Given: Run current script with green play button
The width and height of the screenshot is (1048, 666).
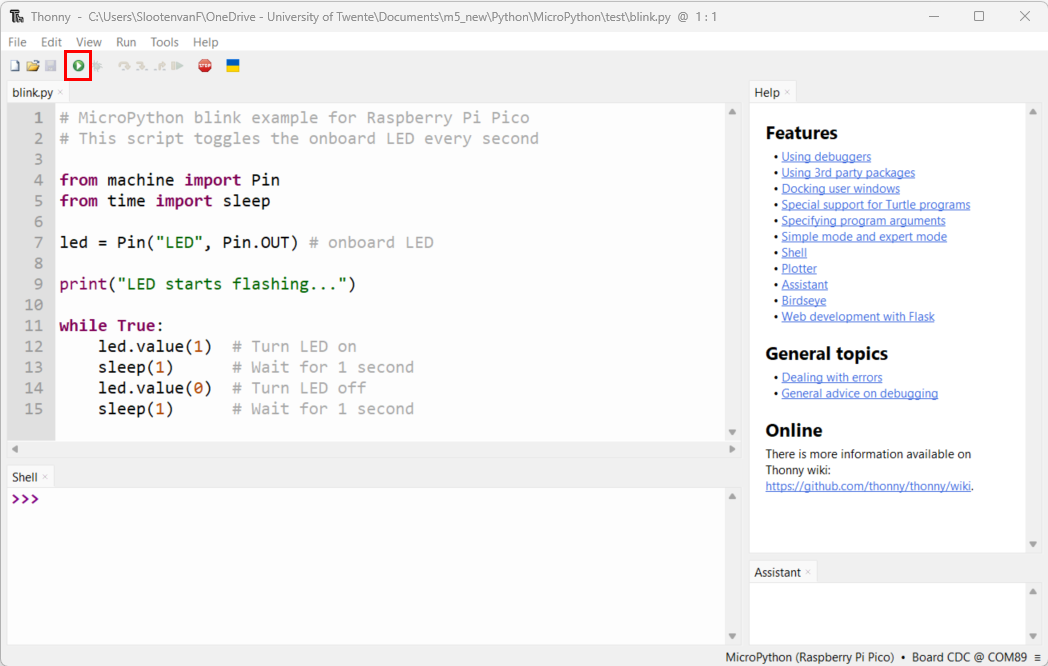Looking at the screenshot, I should point(78,66).
